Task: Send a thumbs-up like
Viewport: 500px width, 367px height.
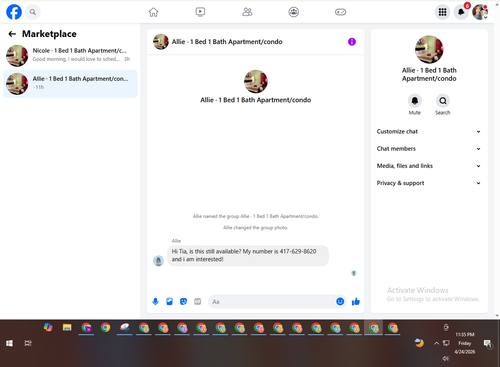Action: point(356,302)
